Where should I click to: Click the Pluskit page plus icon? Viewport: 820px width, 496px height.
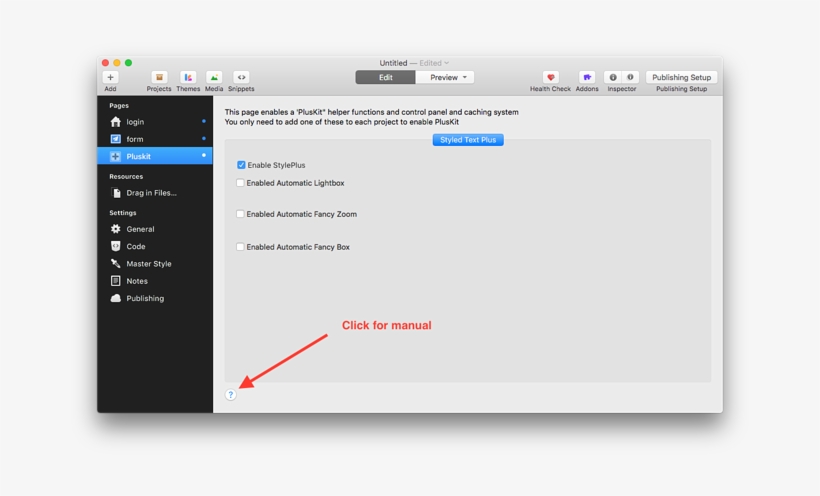point(116,156)
